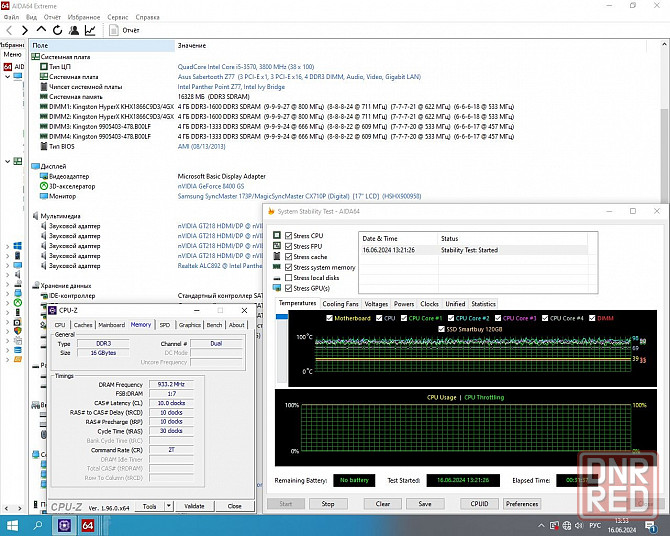670x536 pixels.
Task: Toggle the Stress cache checkbox
Action: (288, 256)
